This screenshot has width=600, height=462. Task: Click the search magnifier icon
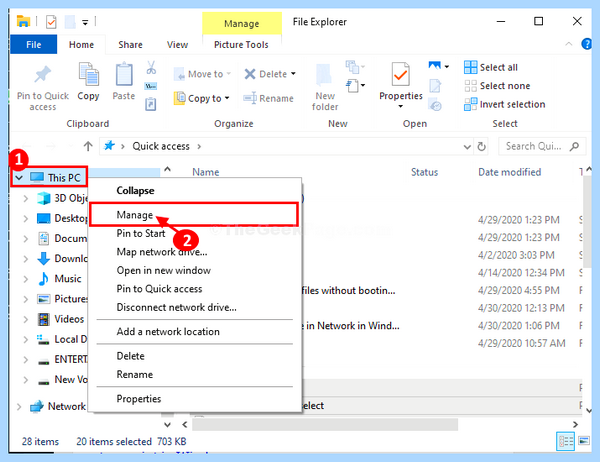click(x=574, y=146)
